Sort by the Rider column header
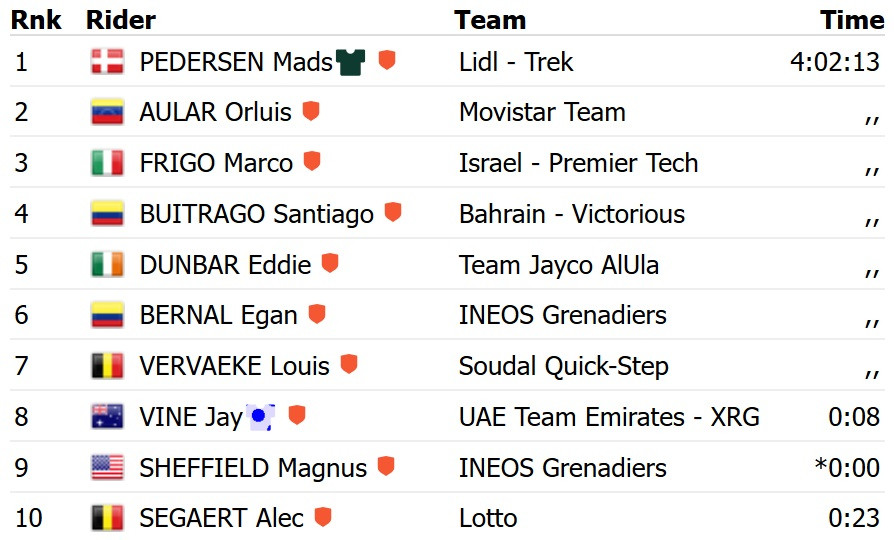The width and height of the screenshot is (894, 540). pos(121,20)
